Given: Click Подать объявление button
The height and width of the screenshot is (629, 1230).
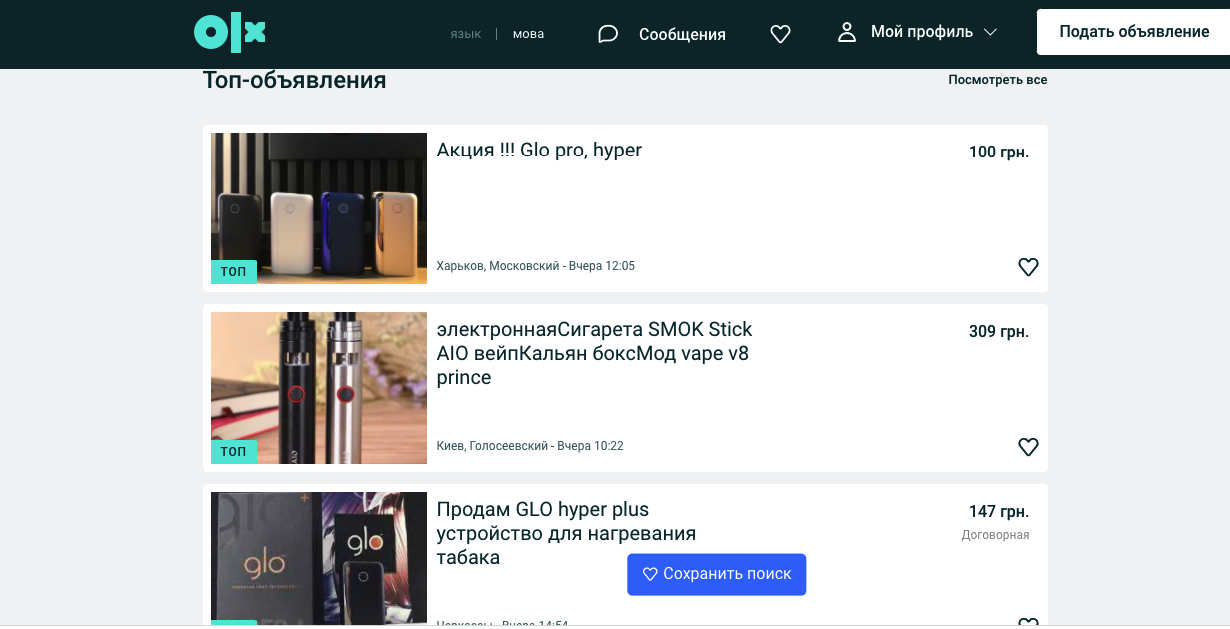Looking at the screenshot, I should pos(1134,32).
